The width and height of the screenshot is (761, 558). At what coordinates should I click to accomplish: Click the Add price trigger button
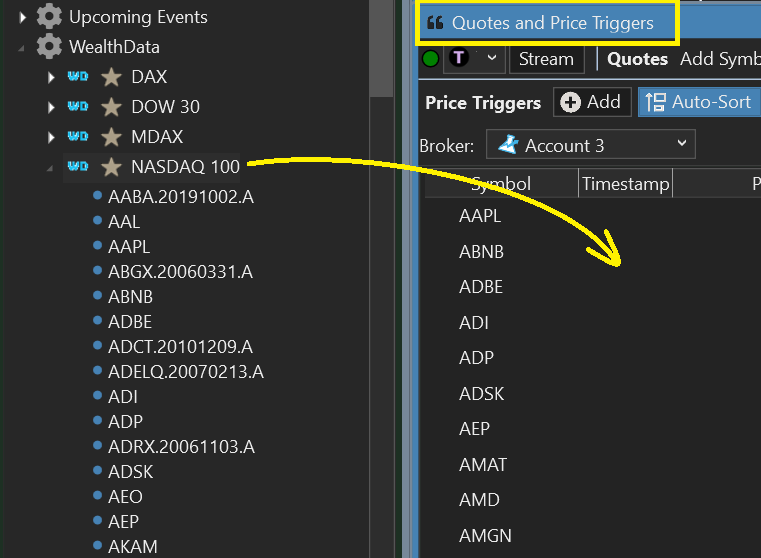tap(592, 102)
